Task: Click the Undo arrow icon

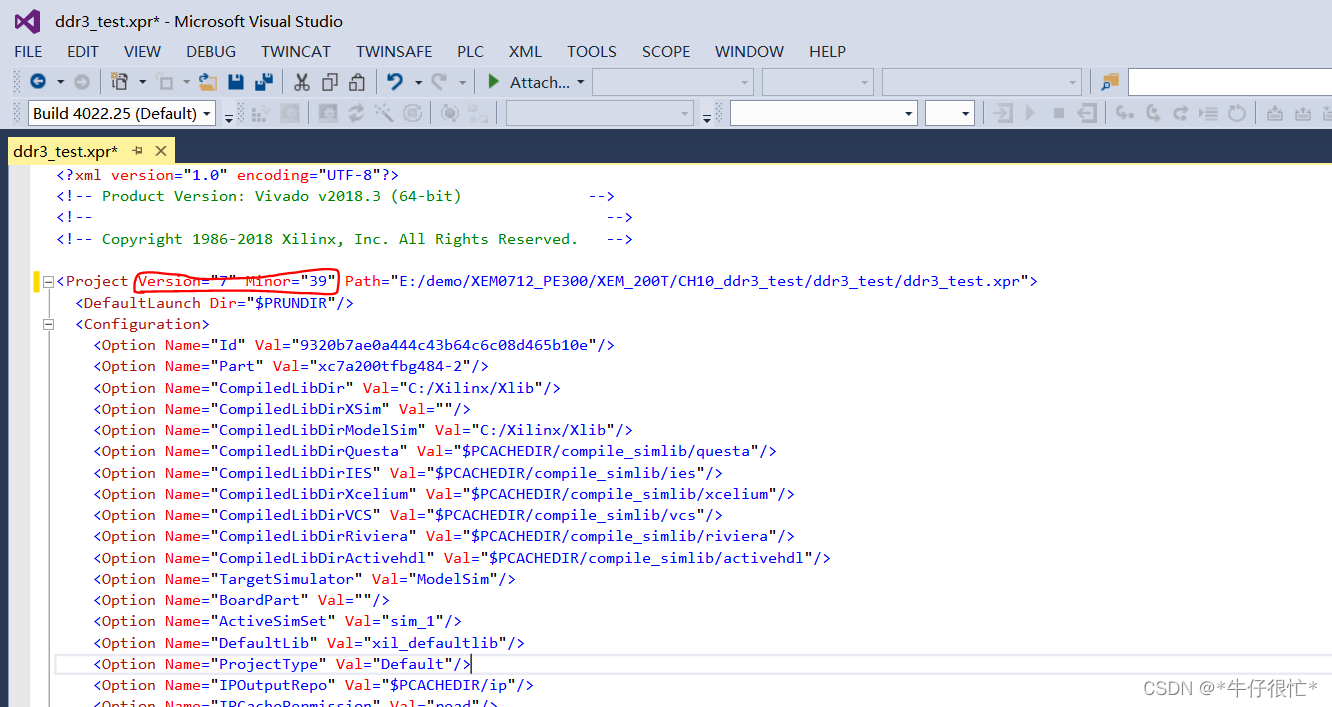Action: (x=395, y=82)
